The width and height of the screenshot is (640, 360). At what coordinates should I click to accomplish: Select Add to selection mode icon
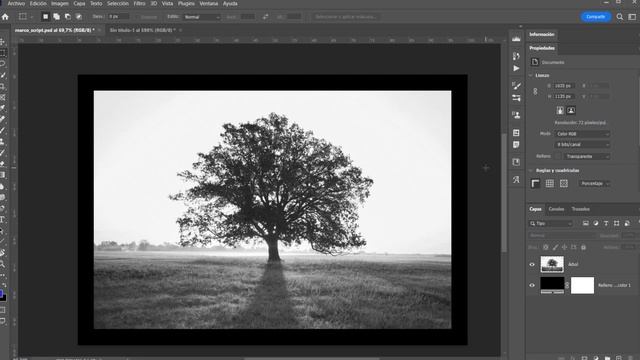tap(56, 17)
